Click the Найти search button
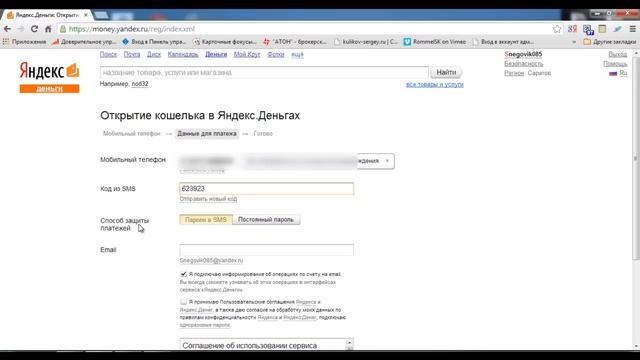This screenshot has height=360, width=640. click(446, 72)
